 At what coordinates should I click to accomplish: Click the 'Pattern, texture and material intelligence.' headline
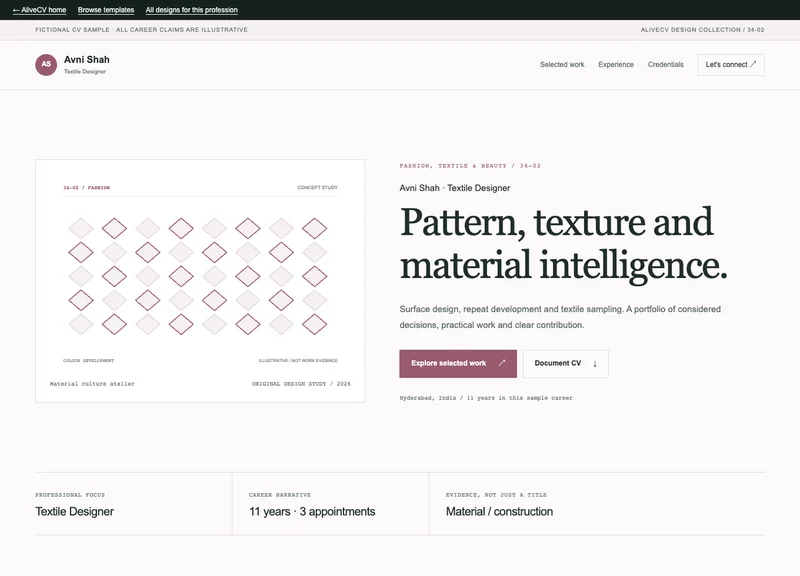tap(563, 243)
